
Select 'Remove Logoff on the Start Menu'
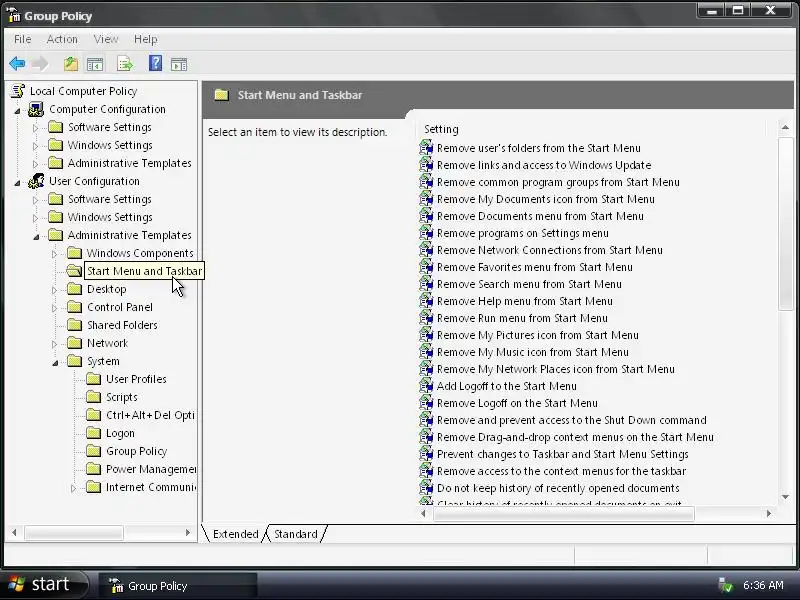[x=517, y=403]
